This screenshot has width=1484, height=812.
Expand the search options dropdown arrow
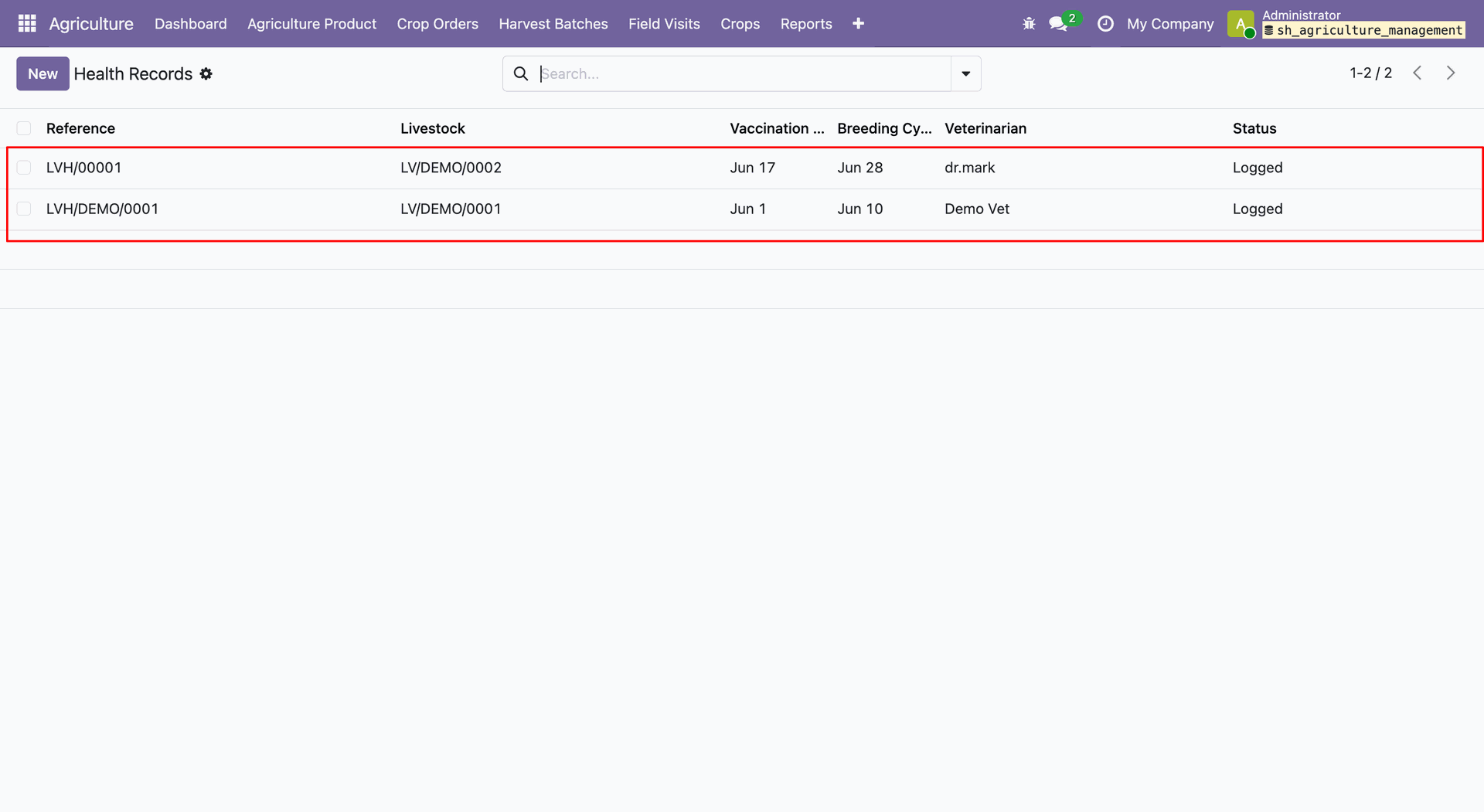click(x=966, y=74)
